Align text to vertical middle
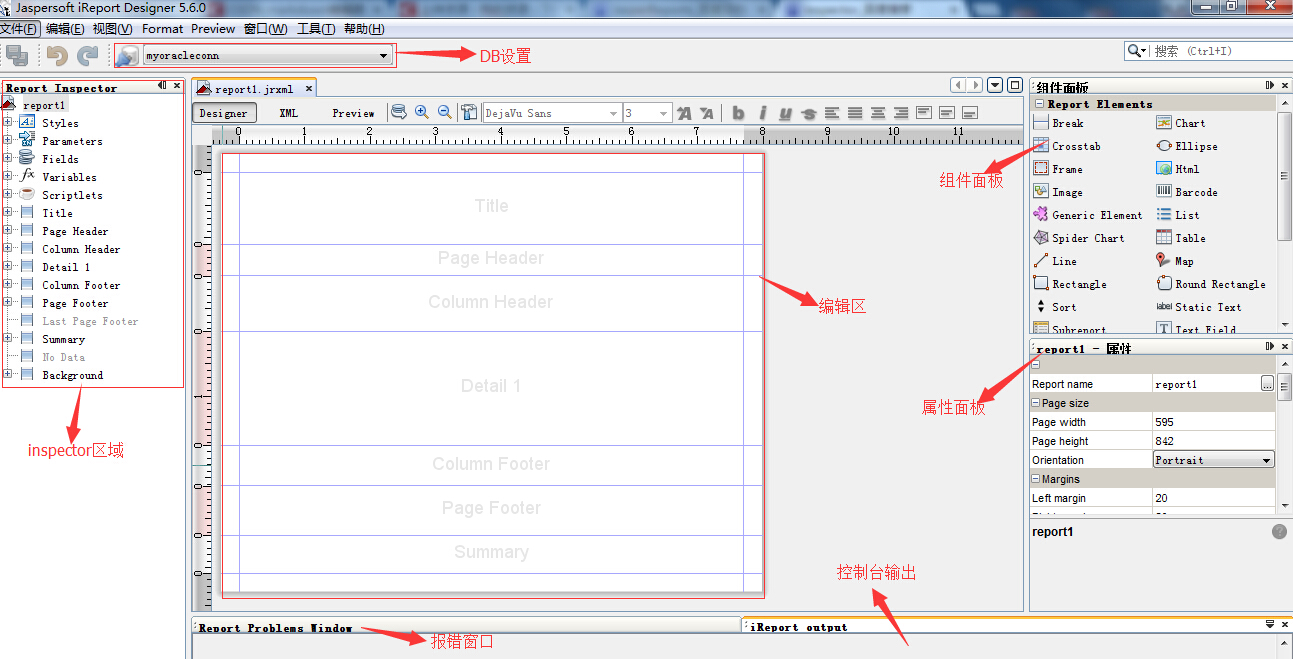This screenshot has width=1293, height=659. point(946,113)
